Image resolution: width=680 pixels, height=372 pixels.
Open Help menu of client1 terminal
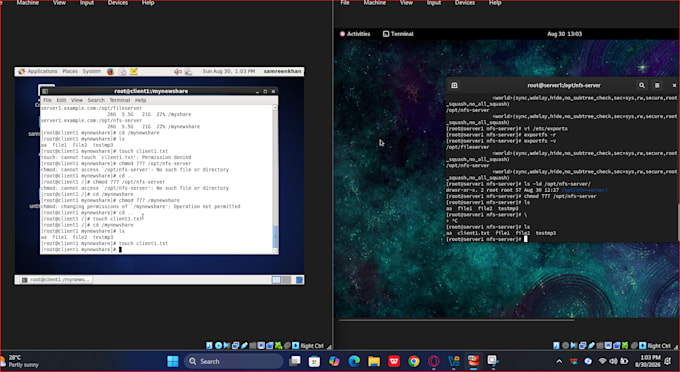click(140, 100)
